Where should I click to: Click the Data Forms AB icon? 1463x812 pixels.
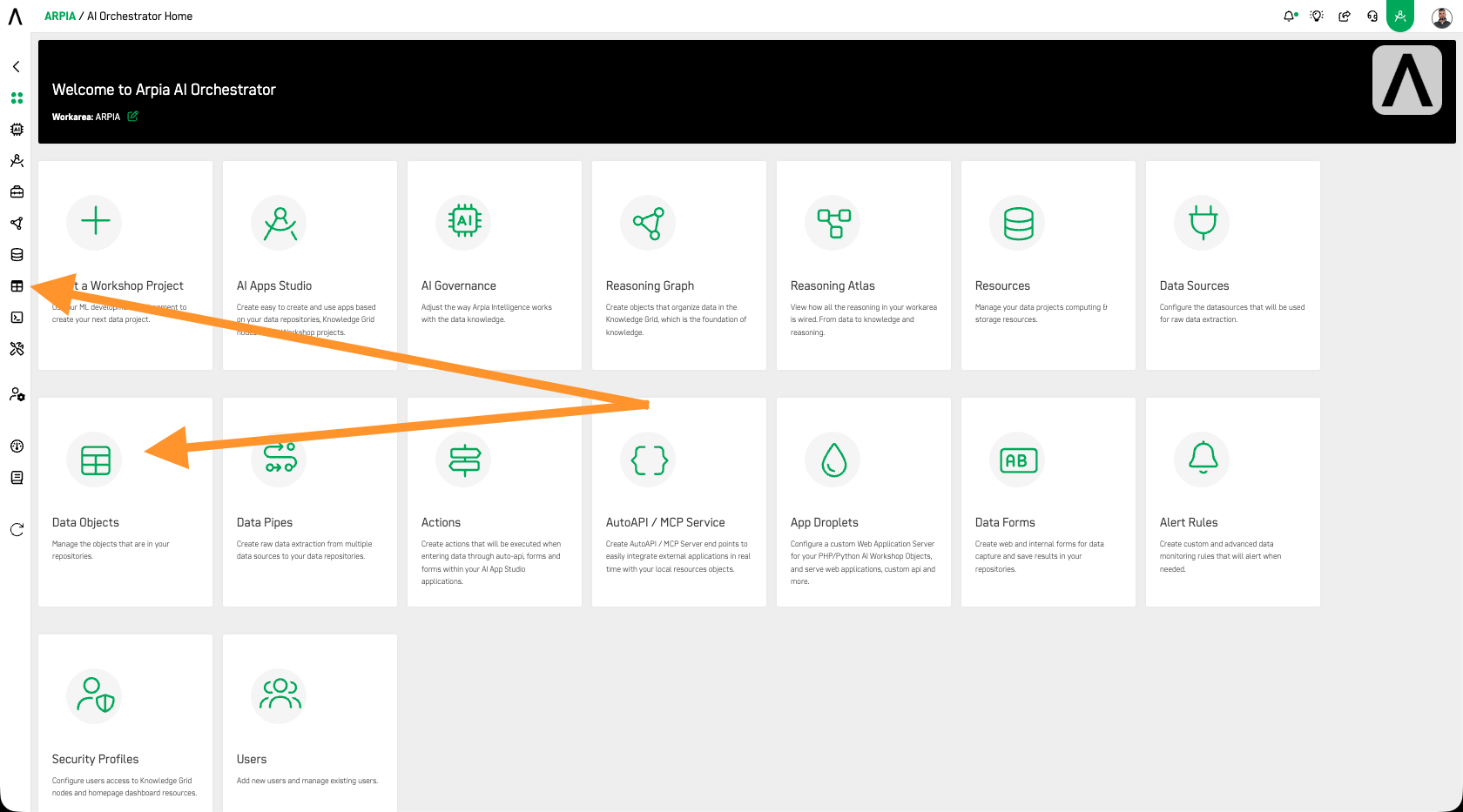pos(1018,459)
